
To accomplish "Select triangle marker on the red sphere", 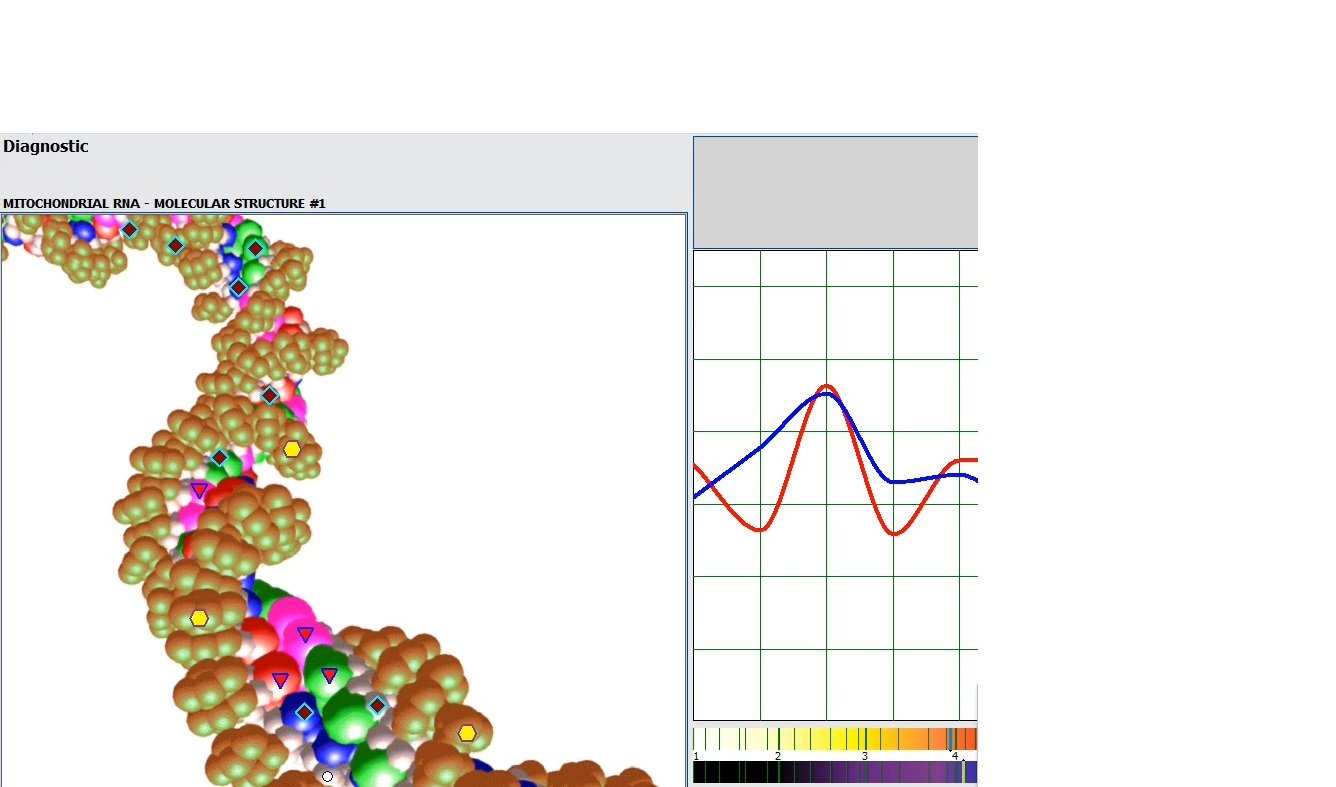I will coord(280,681).
